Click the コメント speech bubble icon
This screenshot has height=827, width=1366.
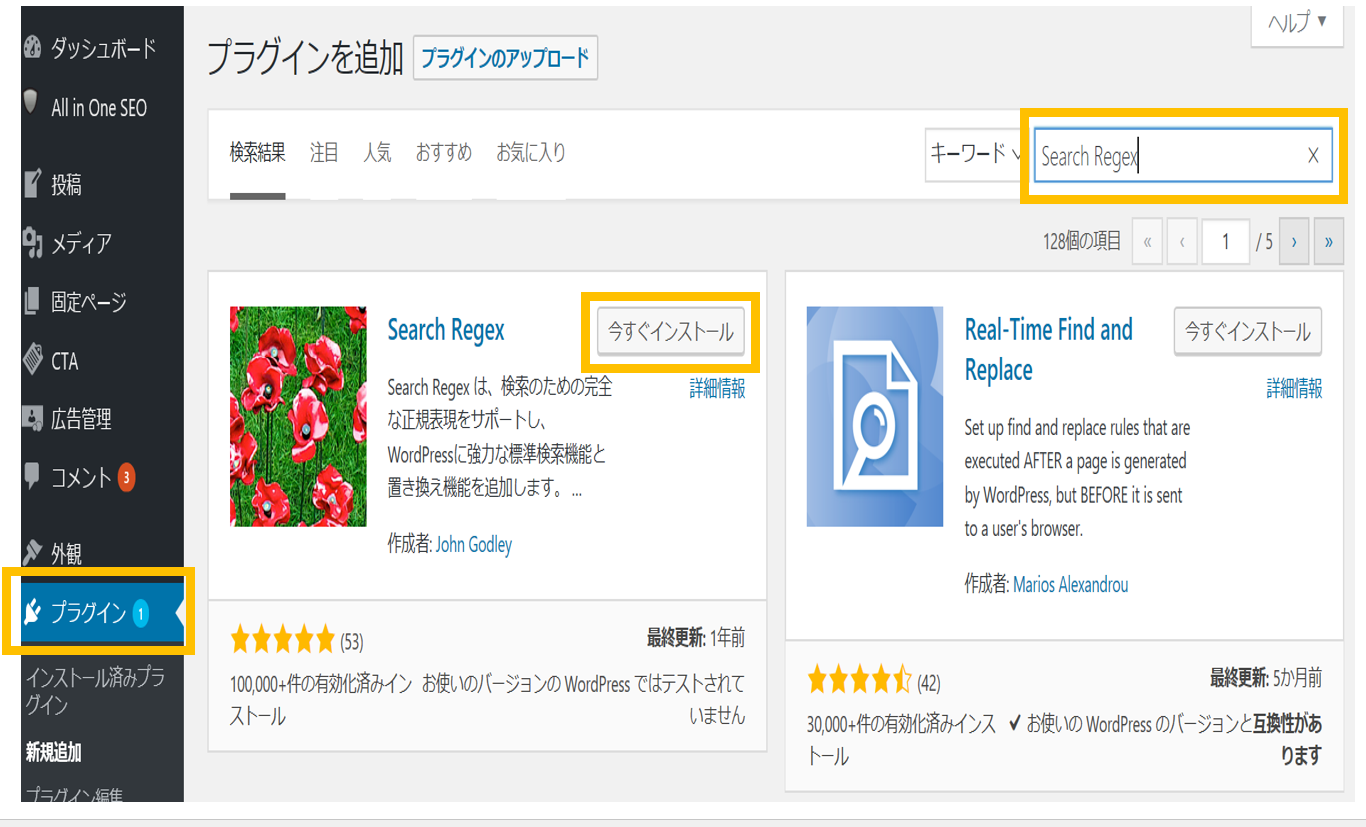coord(32,477)
